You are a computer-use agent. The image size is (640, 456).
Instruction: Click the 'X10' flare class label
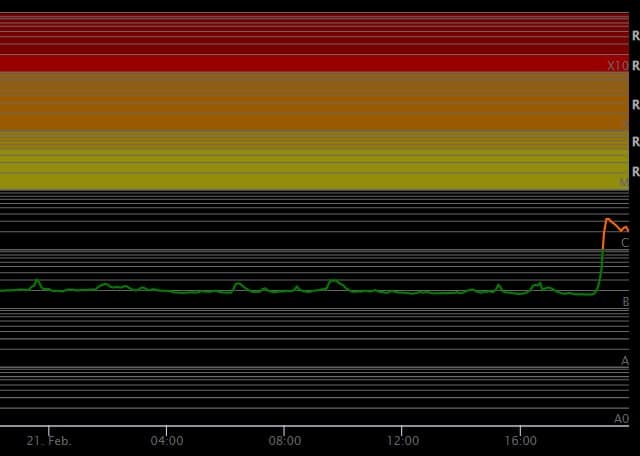[x=618, y=66]
